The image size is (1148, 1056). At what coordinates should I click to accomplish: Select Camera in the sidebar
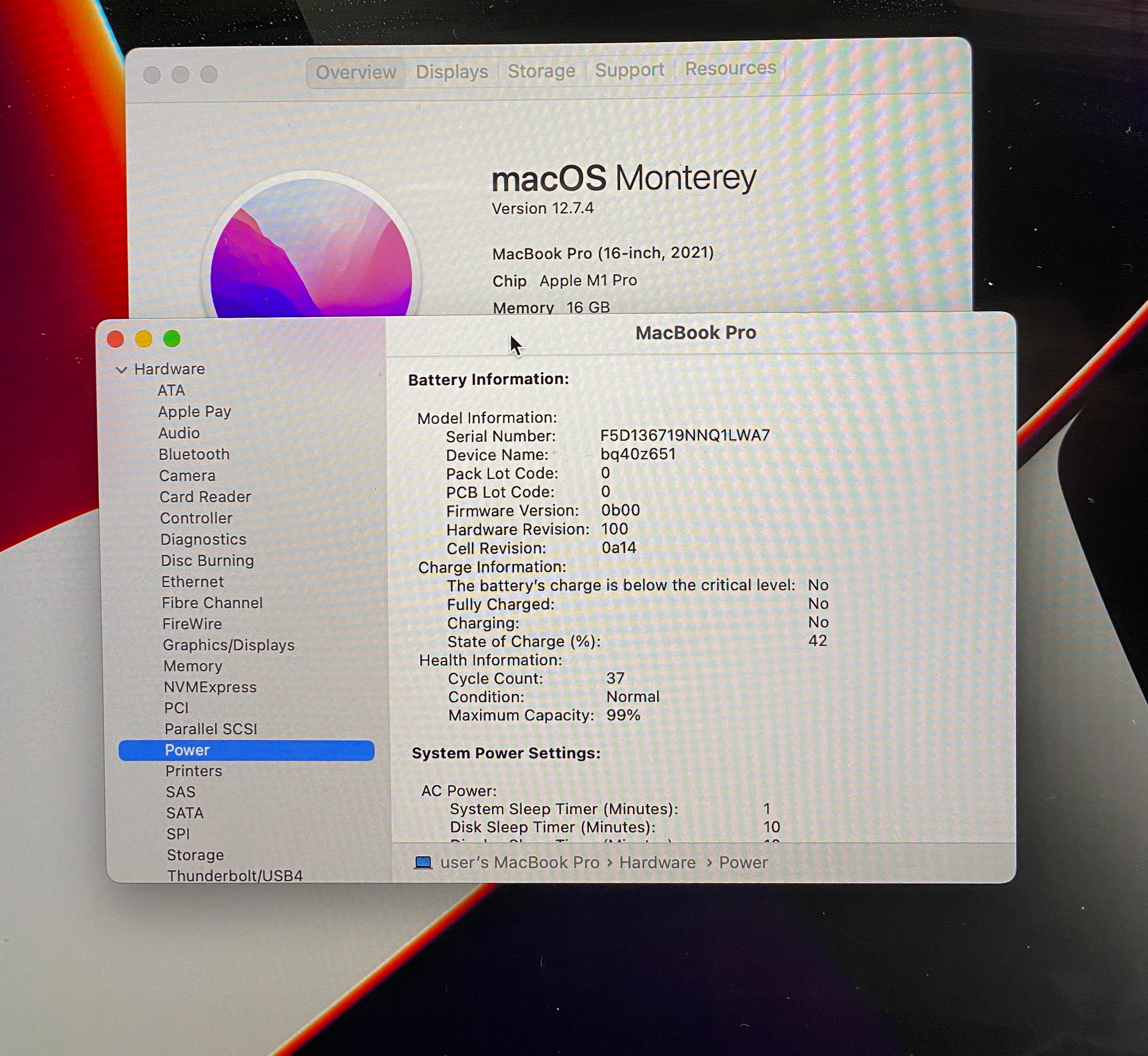click(187, 475)
